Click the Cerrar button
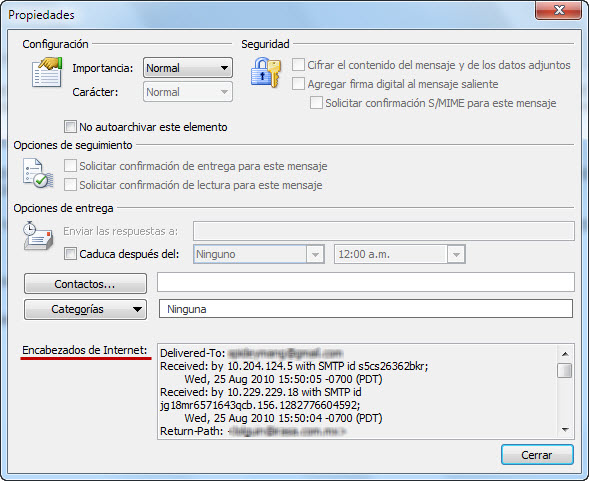 point(537,455)
